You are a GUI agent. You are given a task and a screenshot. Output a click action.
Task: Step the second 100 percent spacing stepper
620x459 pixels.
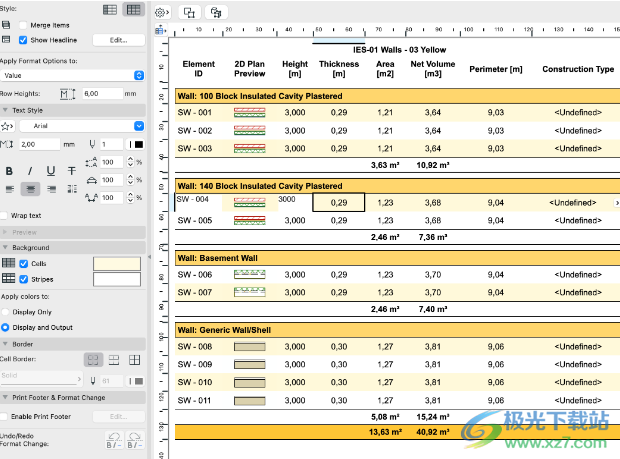(130, 180)
